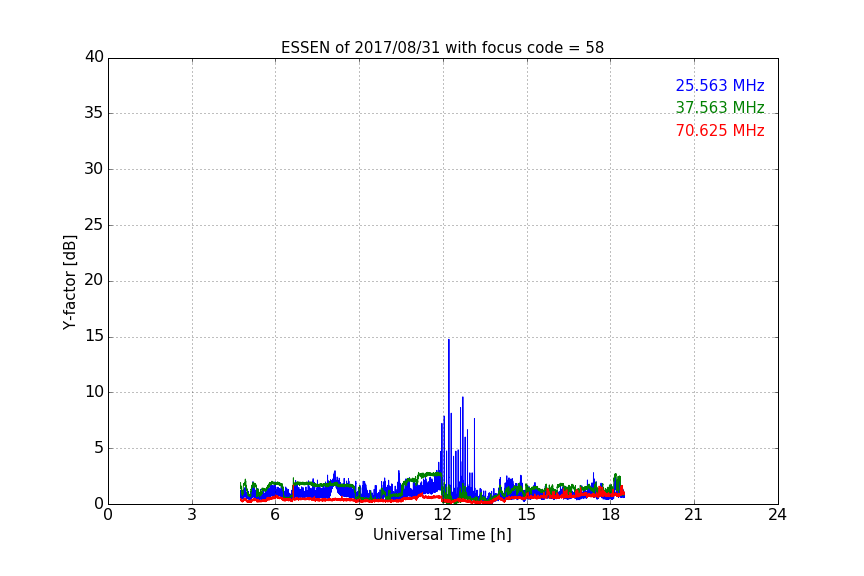Click the y-axis tick label '35'

click(x=94, y=113)
